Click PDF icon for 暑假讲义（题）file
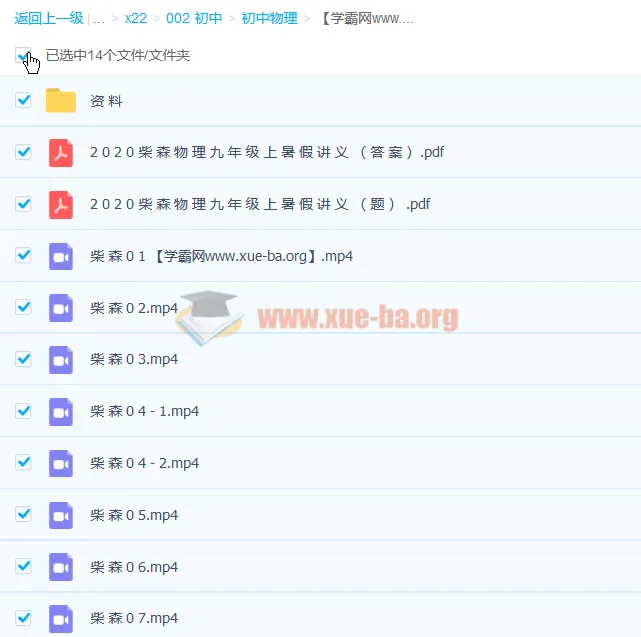641x637 pixels. point(61,204)
